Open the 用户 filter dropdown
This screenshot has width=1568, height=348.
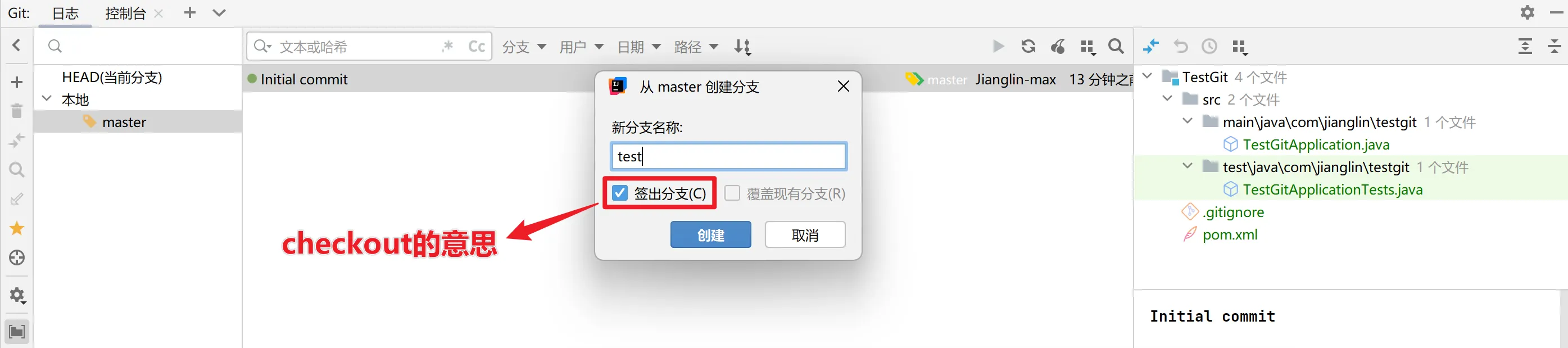point(581,47)
